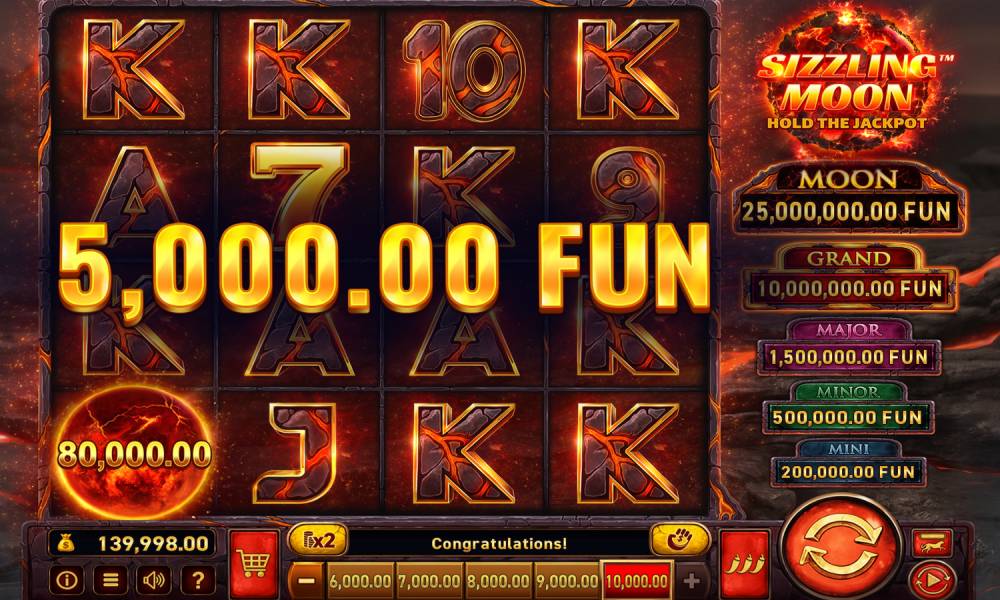Open the info paytable icon
Image resolution: width=1000 pixels, height=600 pixels.
pos(67,580)
